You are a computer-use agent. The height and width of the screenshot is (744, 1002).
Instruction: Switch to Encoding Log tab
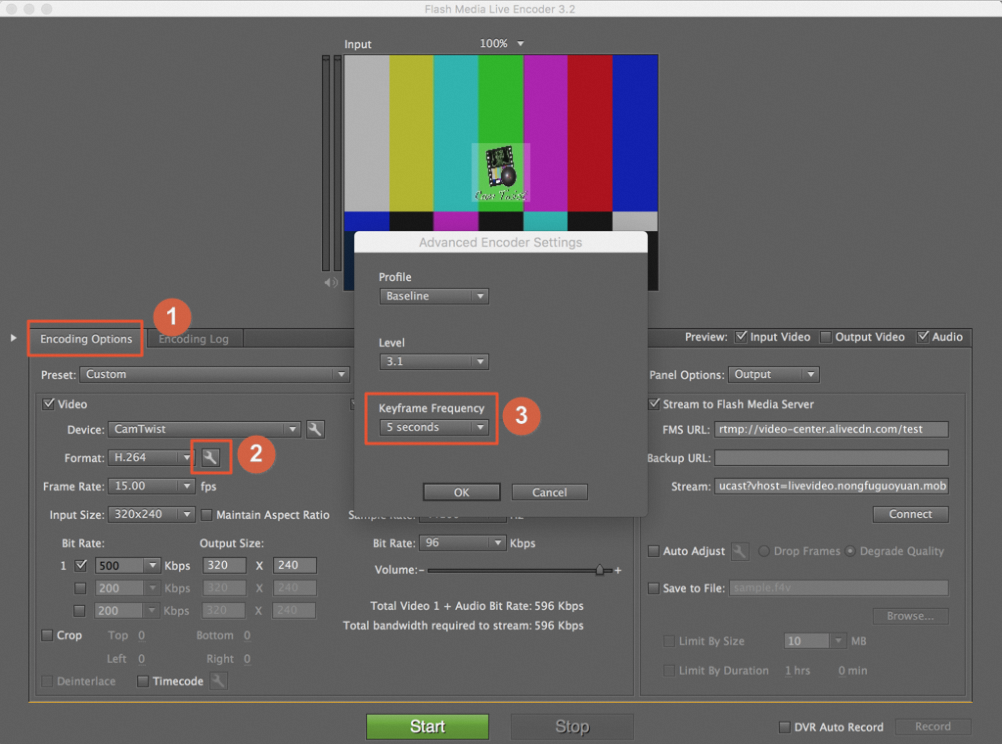point(194,339)
